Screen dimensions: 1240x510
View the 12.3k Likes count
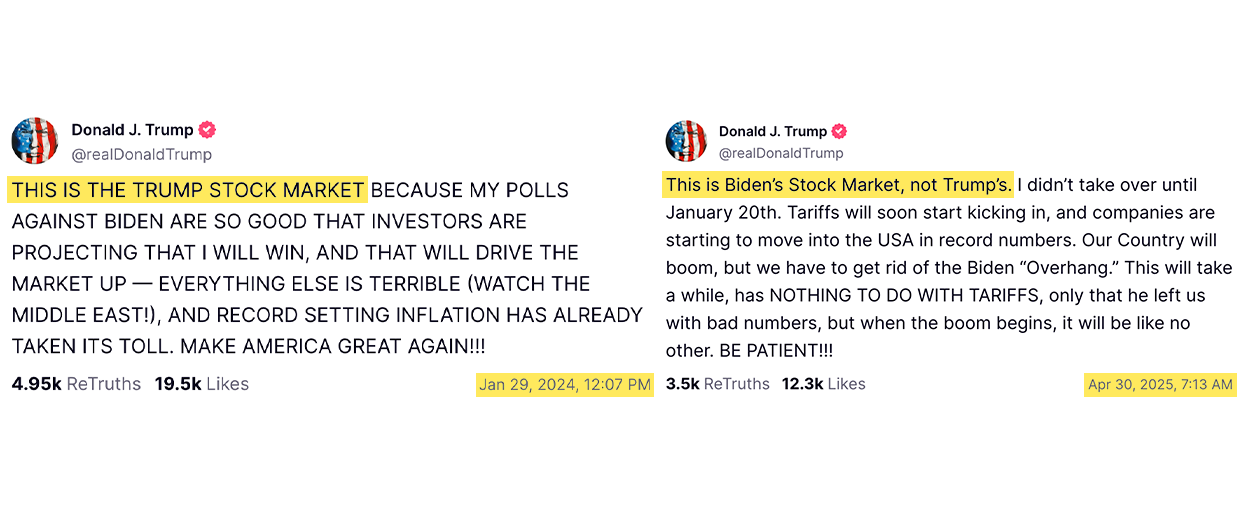(x=823, y=384)
